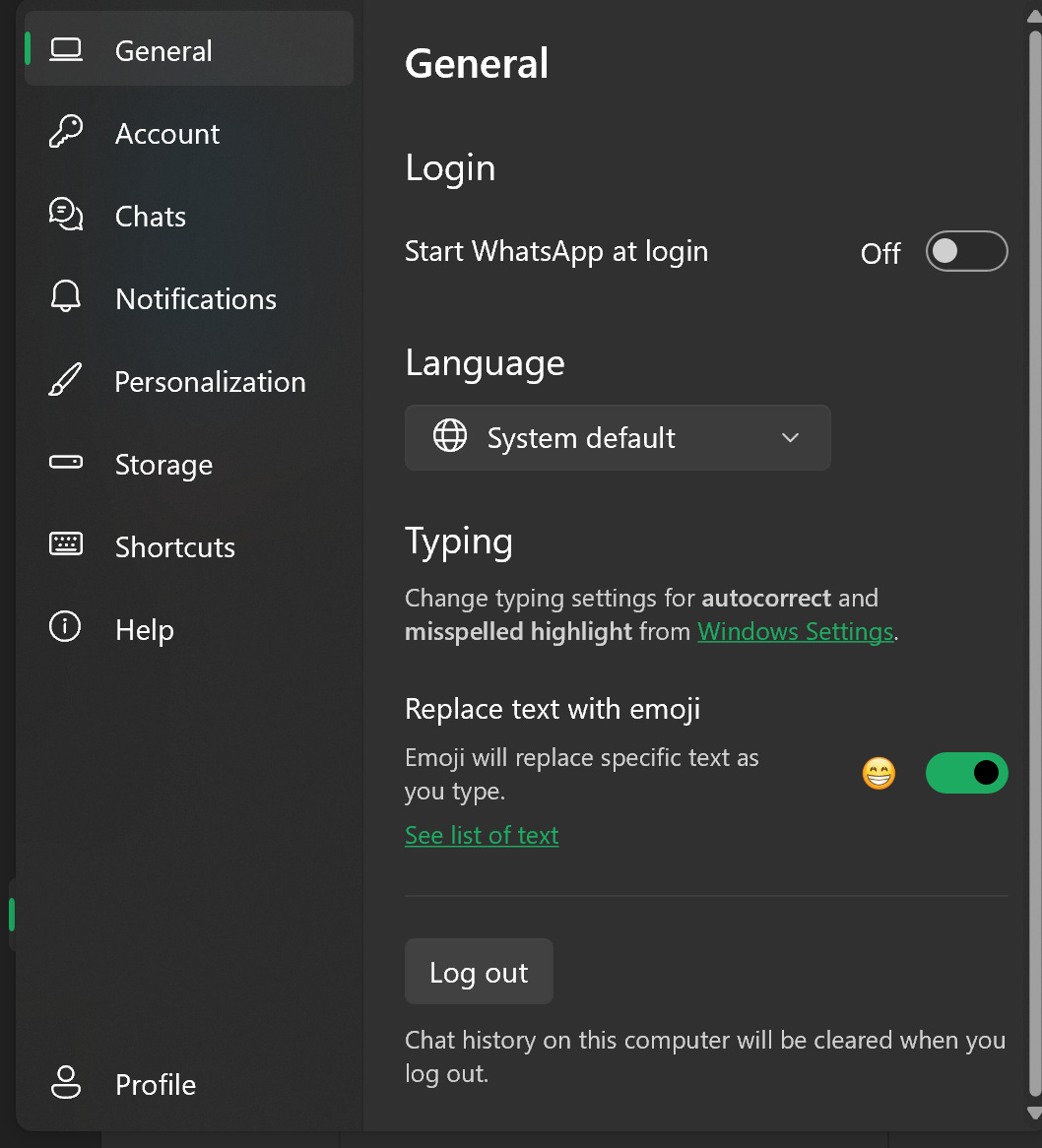Show the Storage settings tab

(x=189, y=464)
